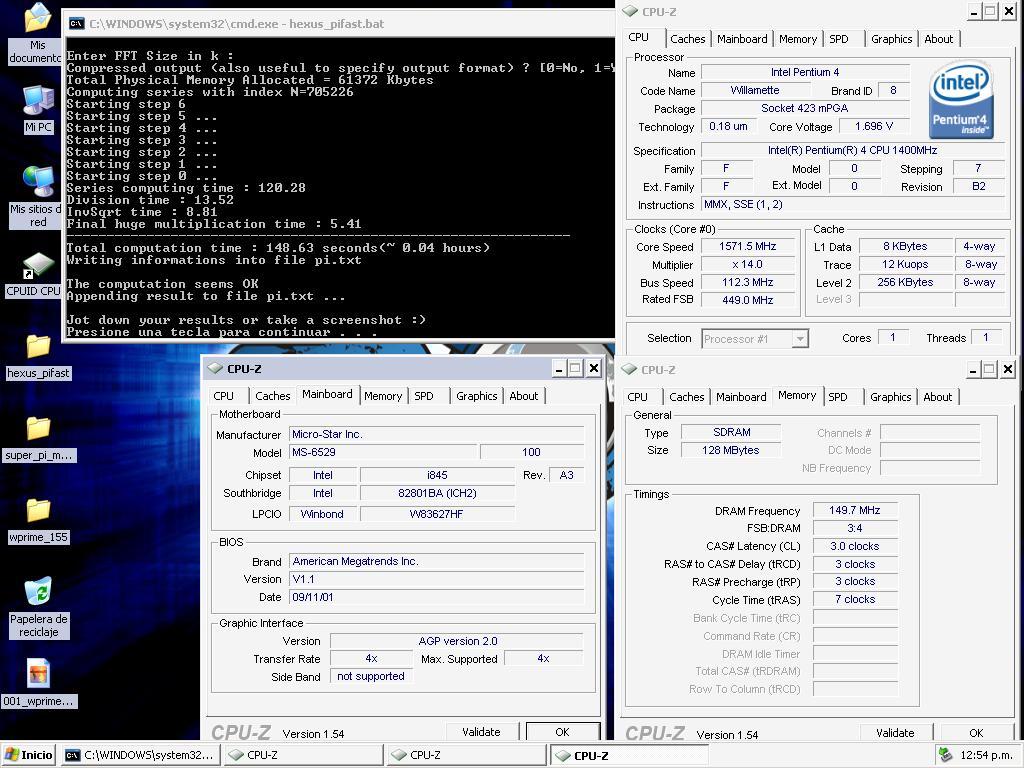Viewport: 1024px width, 768px height.
Task: Click the BIOS Date 09/11/01 field
Action: pyautogui.click(x=436, y=597)
